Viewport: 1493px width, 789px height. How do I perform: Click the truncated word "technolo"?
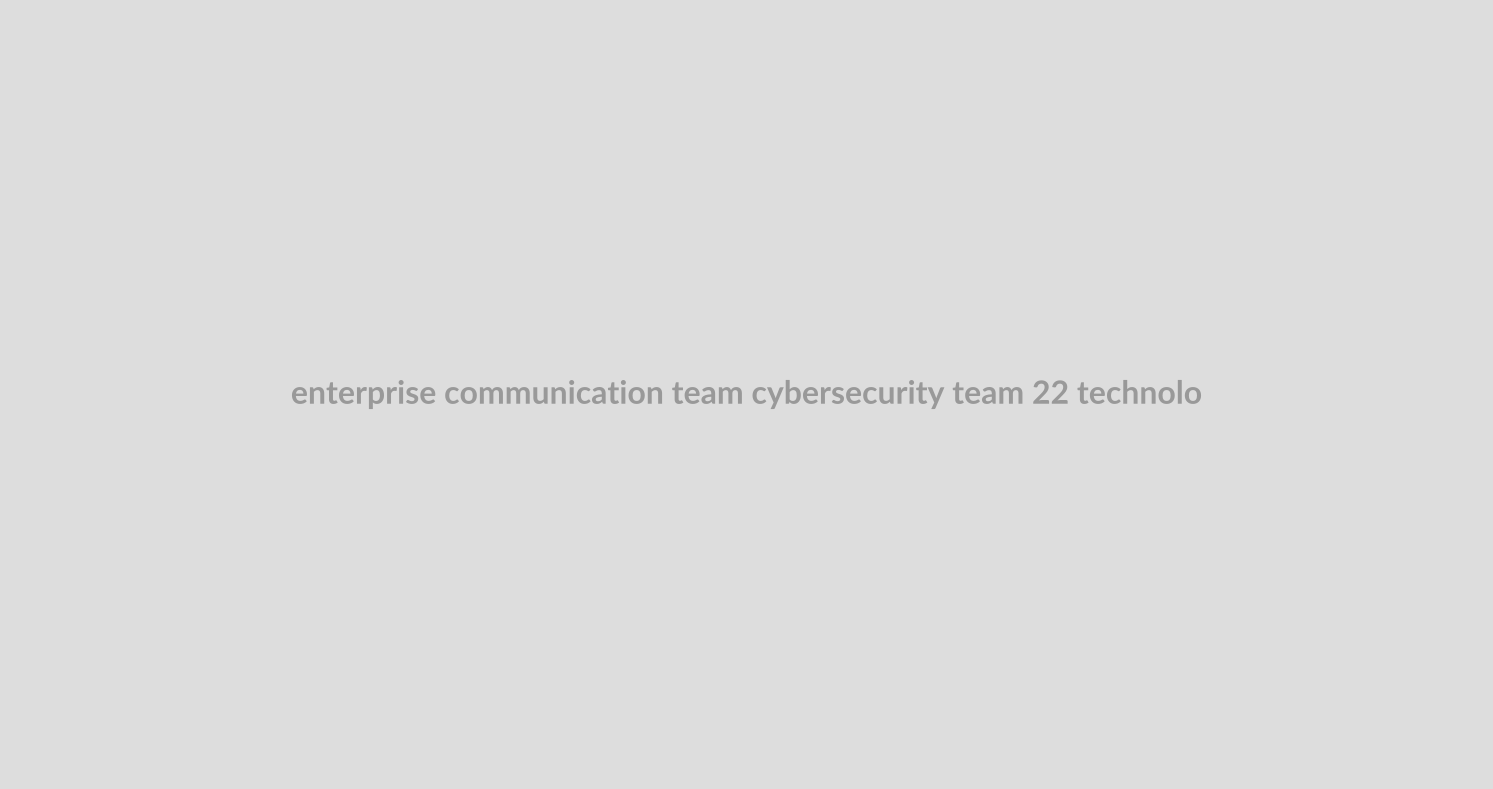pos(1139,393)
